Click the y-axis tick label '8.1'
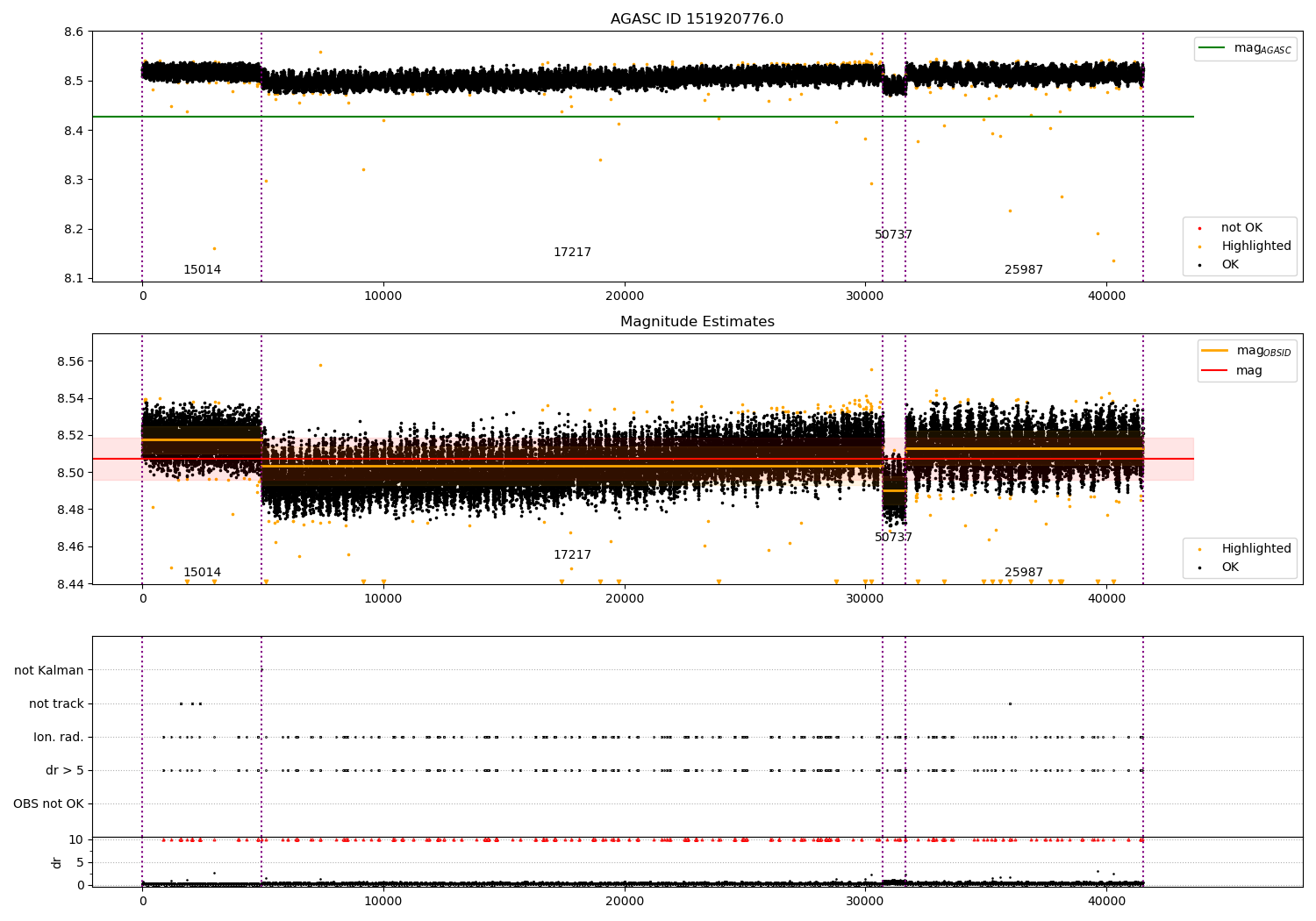 (x=74, y=279)
